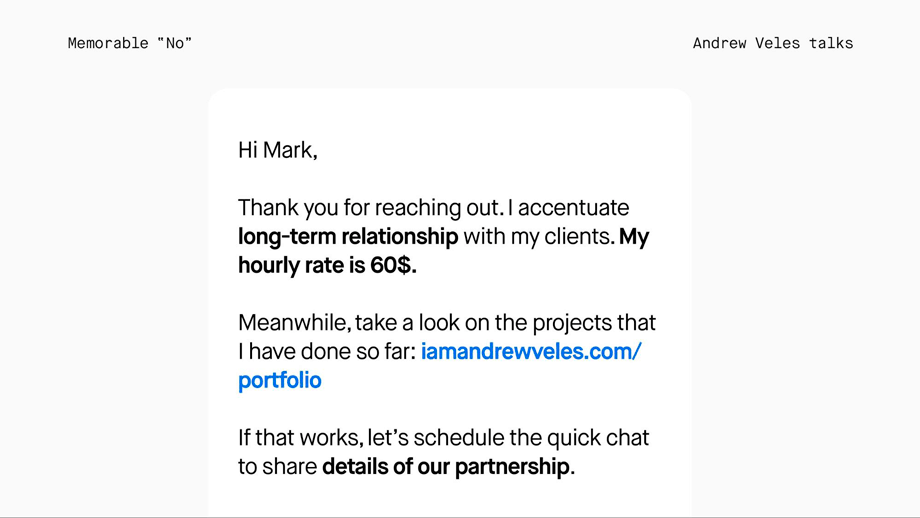The image size is (920, 518).
Task: Select the bold "long-term relationship" phrase
Action: (x=348, y=236)
